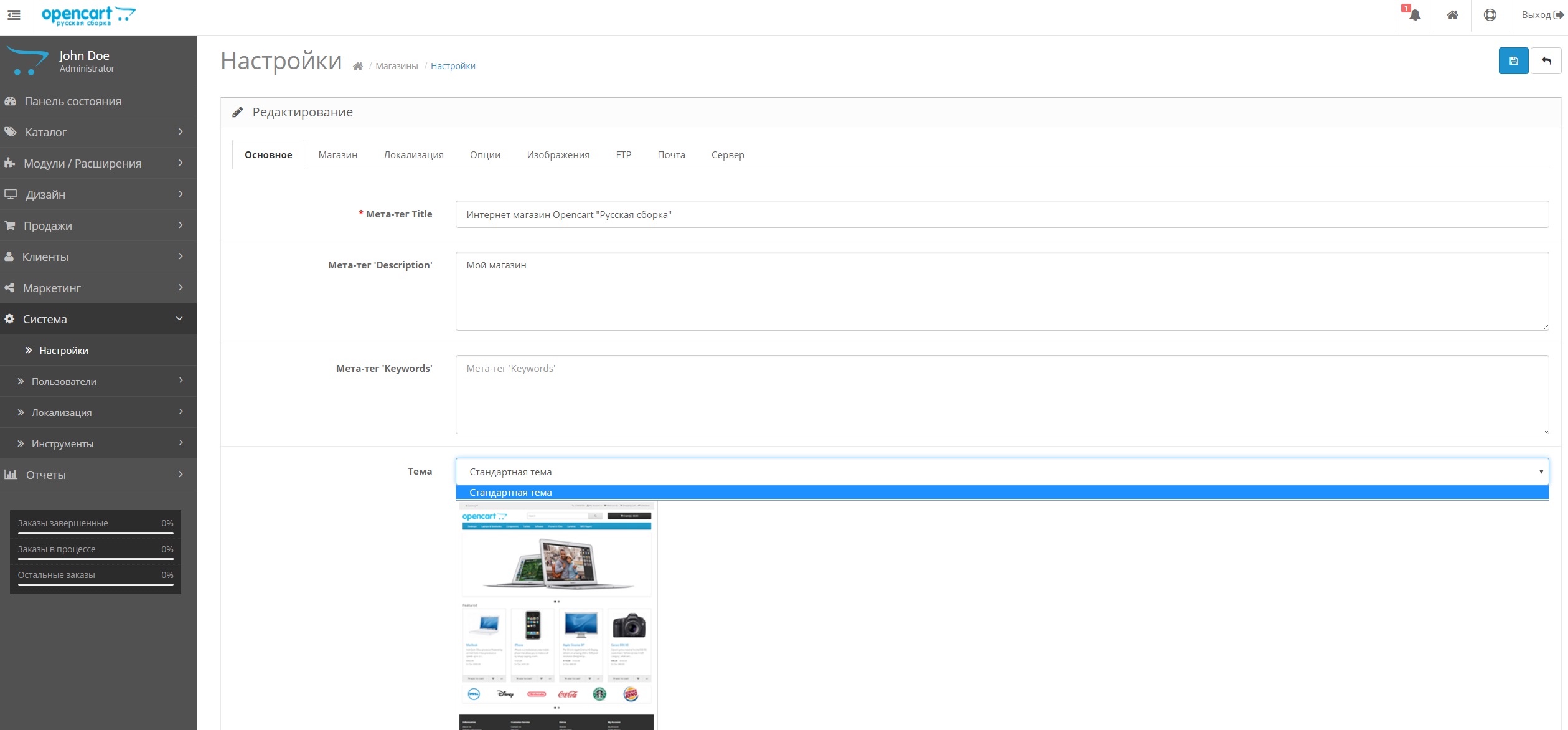The height and width of the screenshot is (730, 1568).
Task: Switch to the Магазин tab
Action: 337,155
